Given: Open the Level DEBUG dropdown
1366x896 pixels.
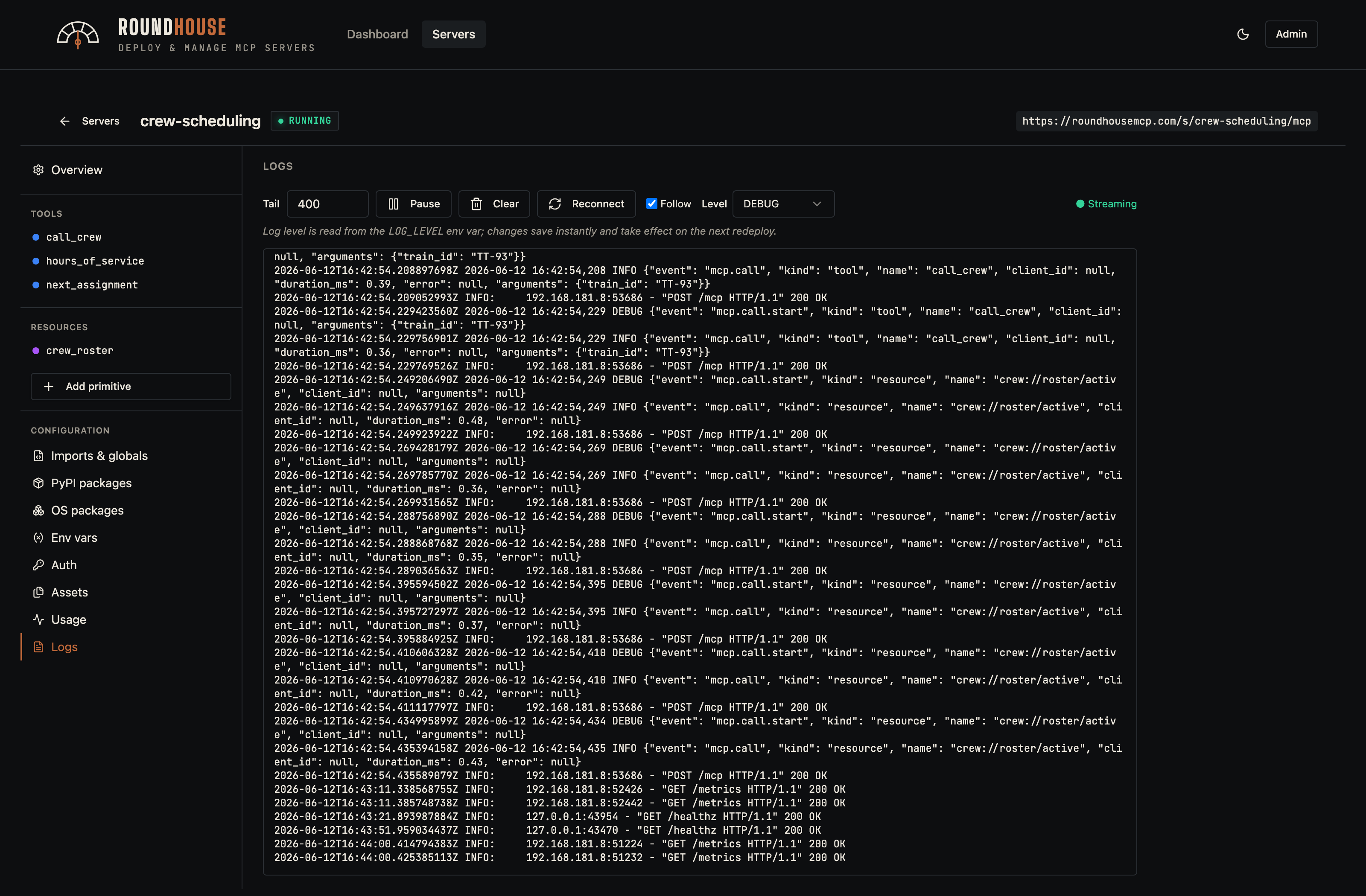Looking at the screenshot, I should click(x=783, y=204).
